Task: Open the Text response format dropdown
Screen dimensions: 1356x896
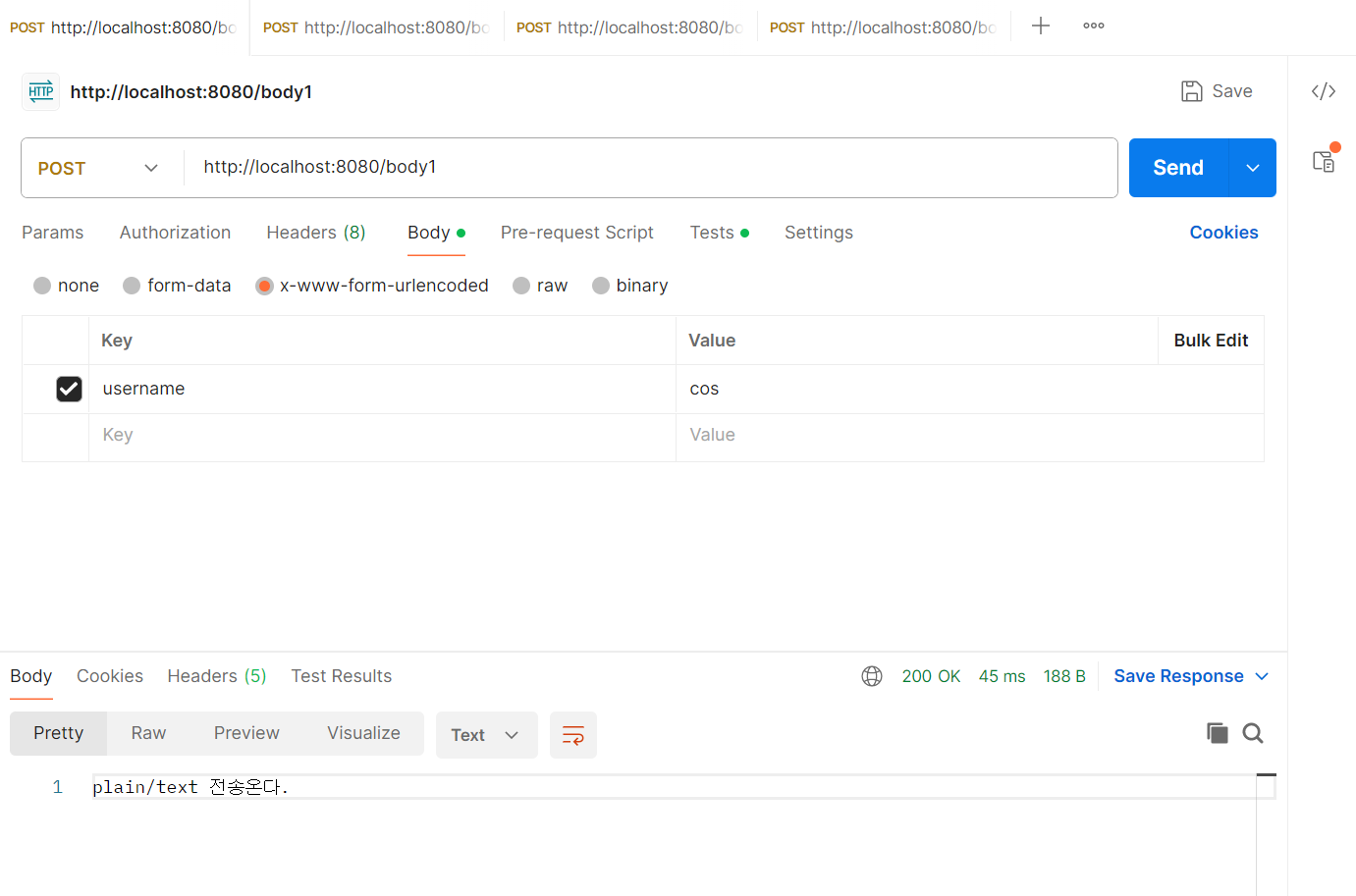Action: click(x=487, y=735)
